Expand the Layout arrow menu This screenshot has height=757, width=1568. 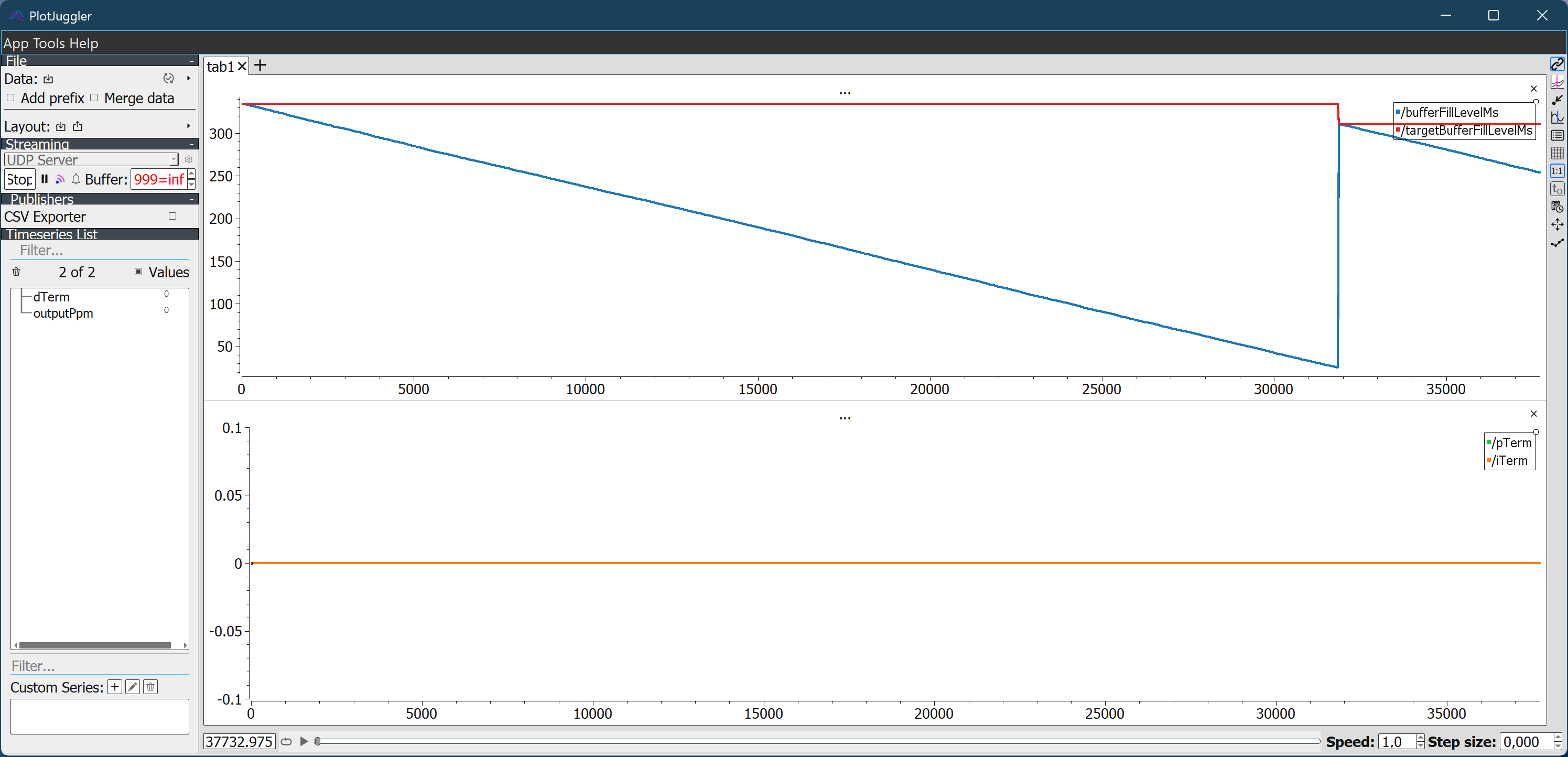click(x=188, y=126)
